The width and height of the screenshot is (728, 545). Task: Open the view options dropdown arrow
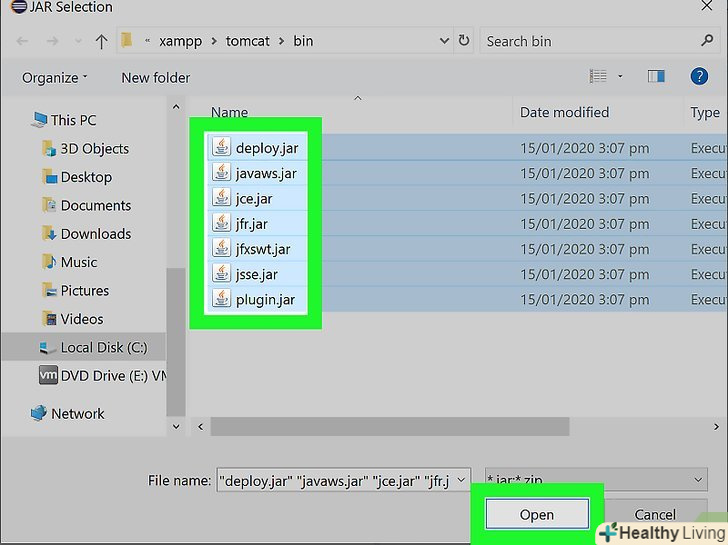[x=620, y=76]
